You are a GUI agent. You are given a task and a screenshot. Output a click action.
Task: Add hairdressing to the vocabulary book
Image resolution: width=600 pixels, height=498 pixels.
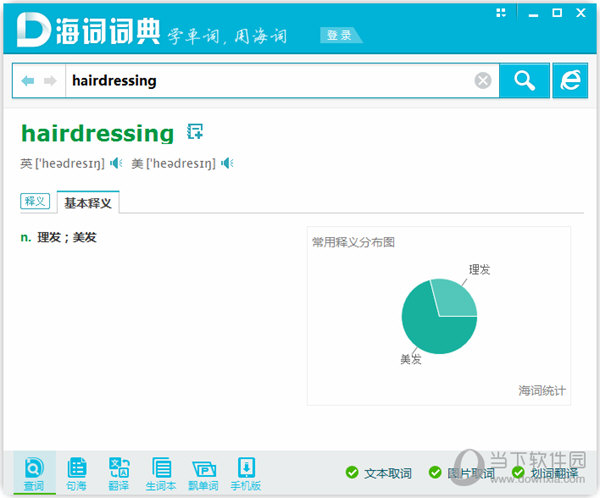[x=196, y=132]
